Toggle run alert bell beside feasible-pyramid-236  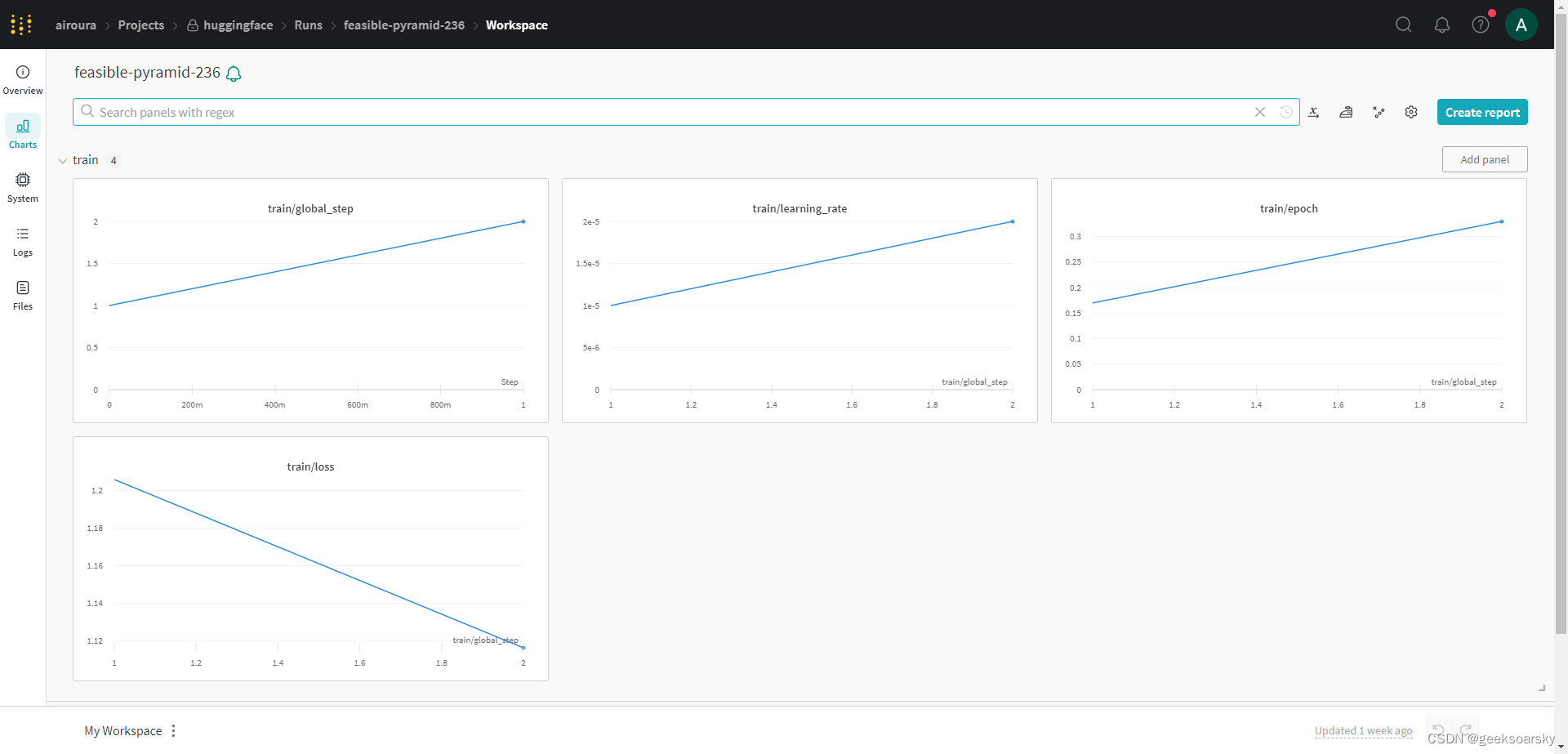(234, 74)
